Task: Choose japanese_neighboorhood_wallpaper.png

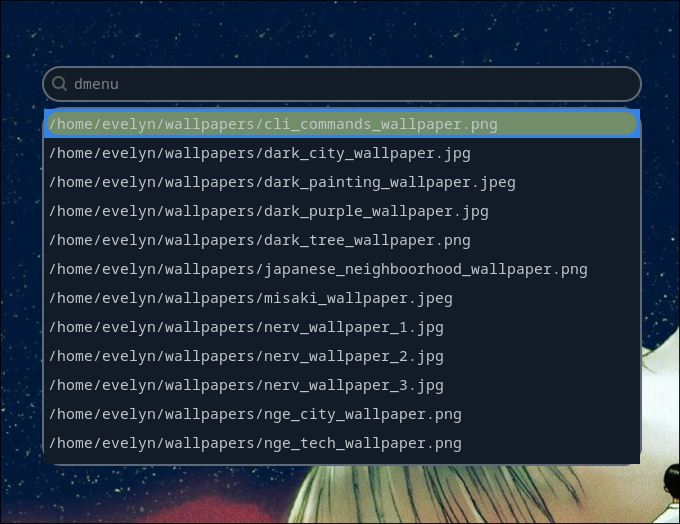Action: tap(318, 270)
